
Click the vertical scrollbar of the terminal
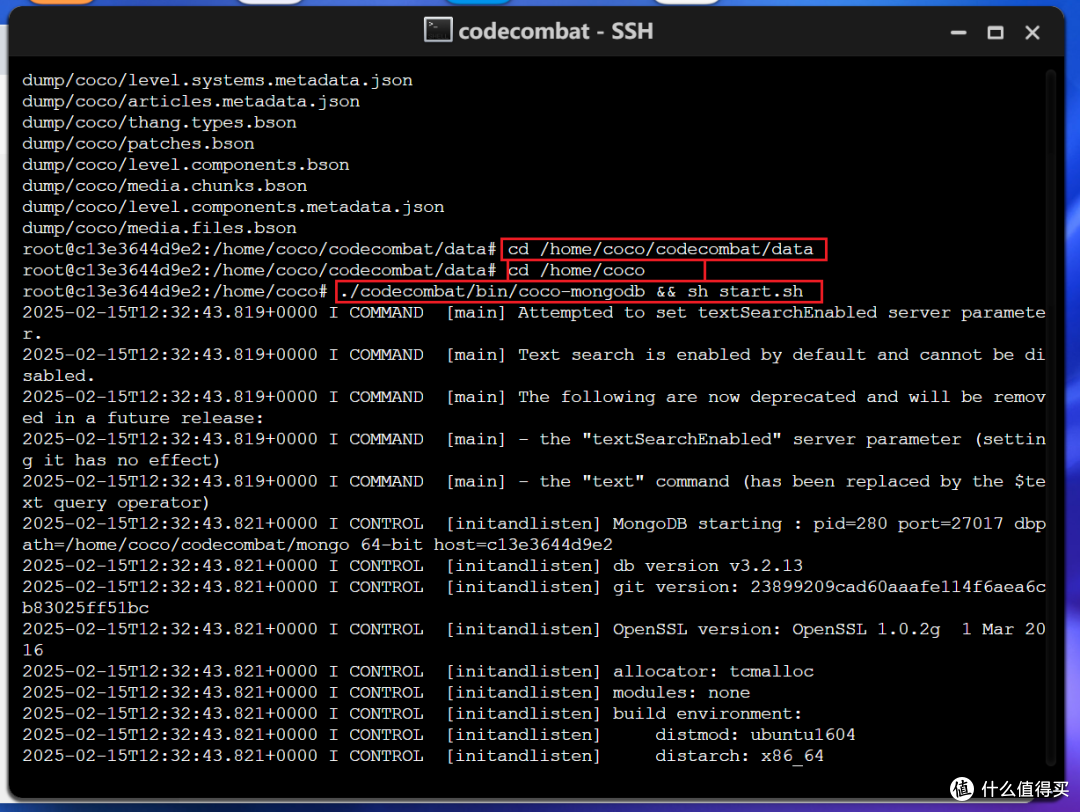(1049, 400)
